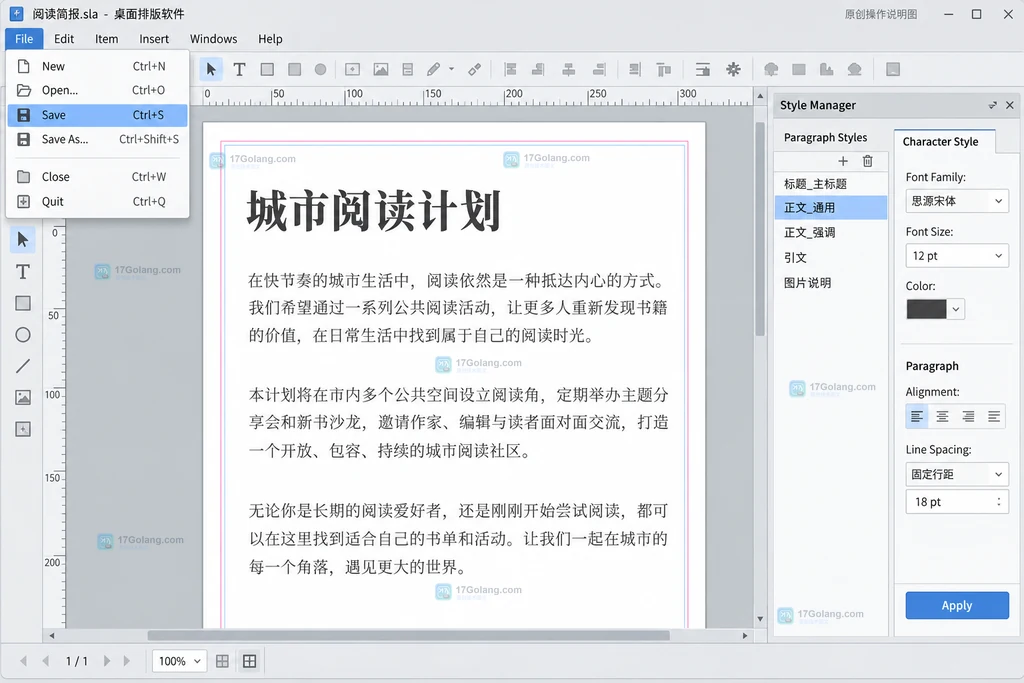This screenshot has width=1024, height=683.
Task: Choose the ellipse tool in left palette
Action: (x=23, y=335)
